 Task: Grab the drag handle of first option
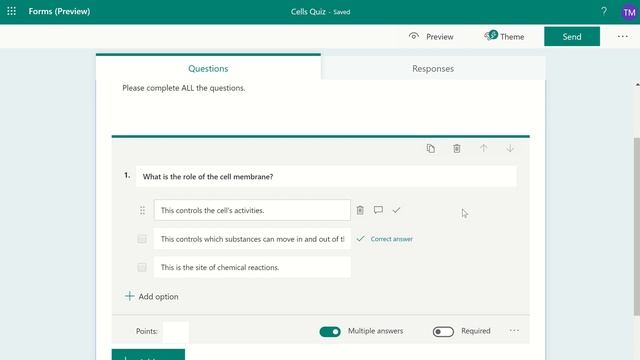(x=142, y=210)
